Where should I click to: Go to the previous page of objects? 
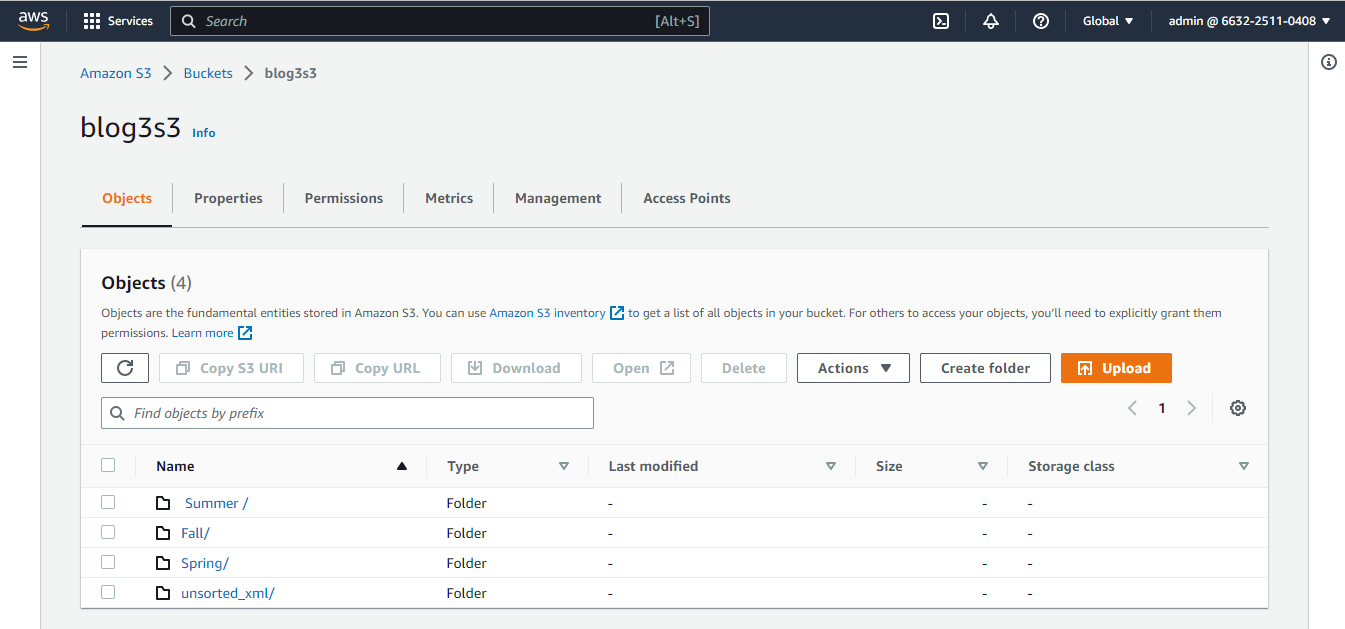tap(1132, 408)
